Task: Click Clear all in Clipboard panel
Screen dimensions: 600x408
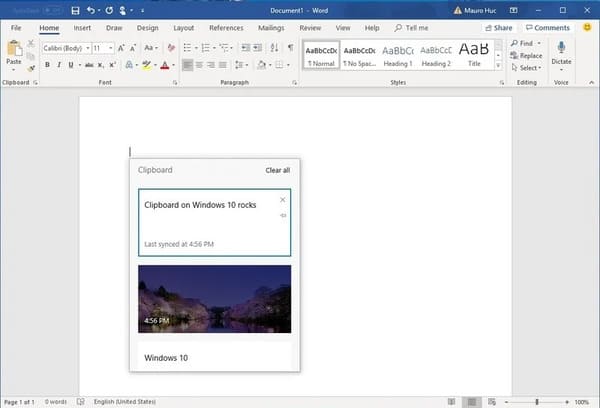Action: coord(277,170)
